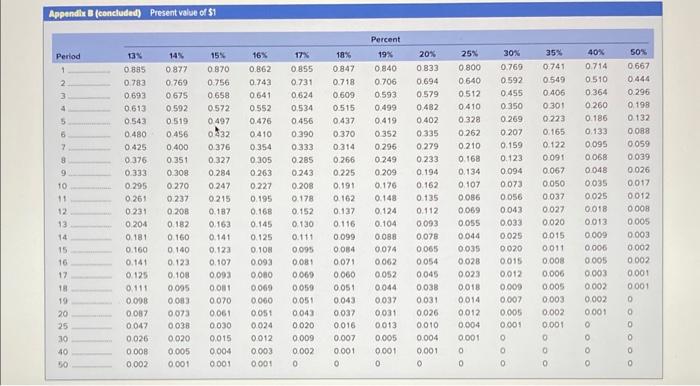This screenshot has height=386, width=700.
Task: Select the Period 25 row label
Action: 63,327
